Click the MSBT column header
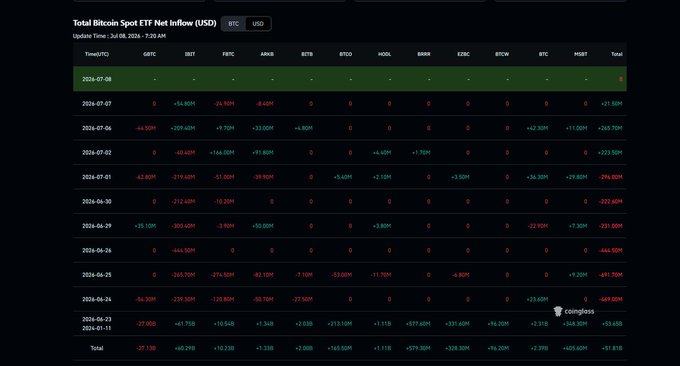This screenshot has height=366, width=680. [x=580, y=54]
